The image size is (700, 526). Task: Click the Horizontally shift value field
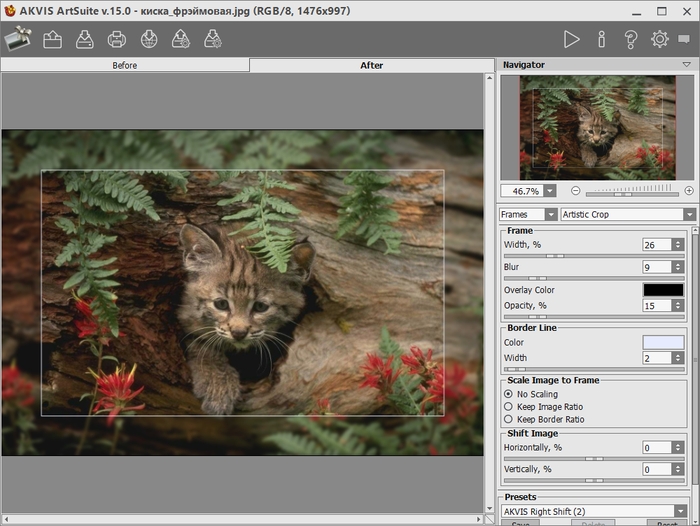657,447
